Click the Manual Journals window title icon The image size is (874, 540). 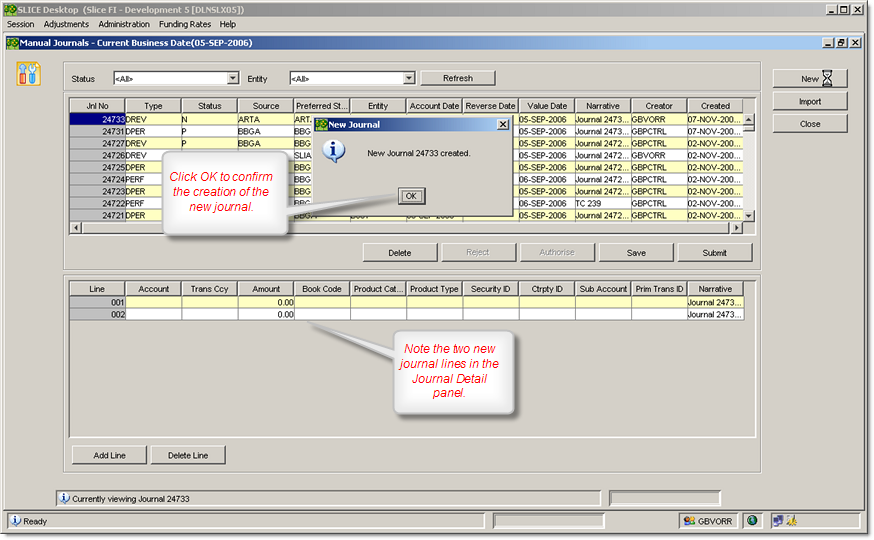[x=12, y=43]
